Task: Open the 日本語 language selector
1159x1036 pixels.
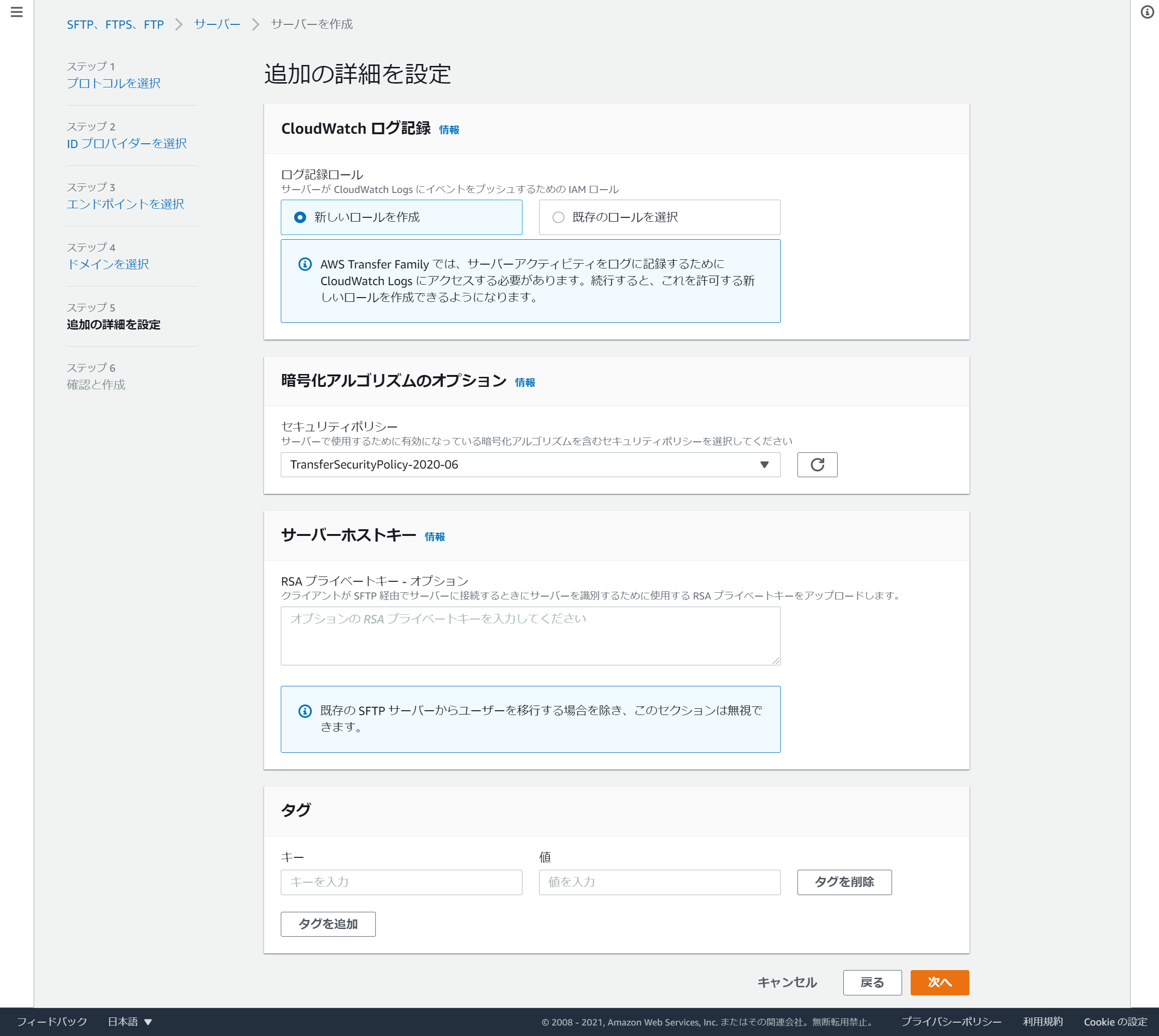Action: click(130, 1022)
